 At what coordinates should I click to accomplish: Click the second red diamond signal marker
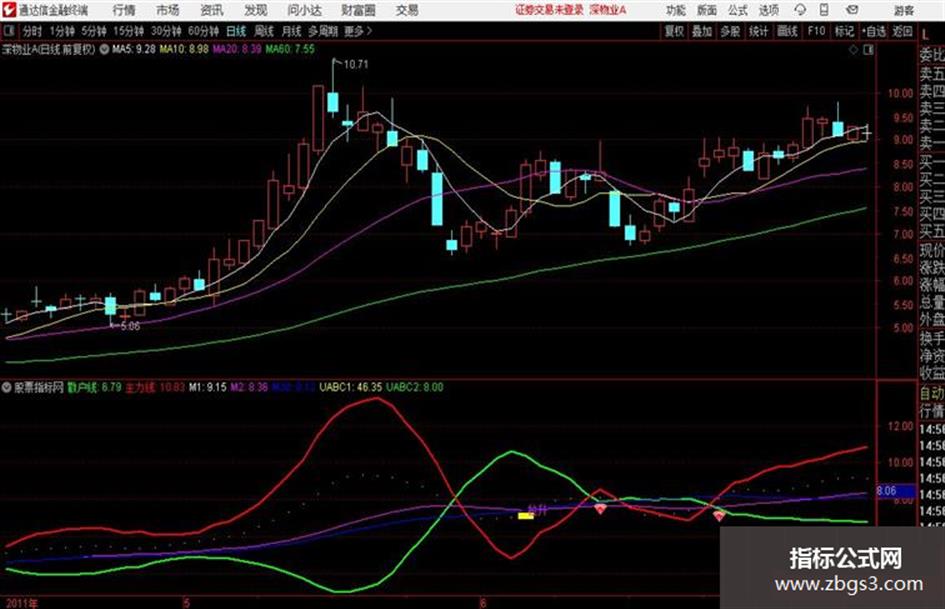pos(719,516)
